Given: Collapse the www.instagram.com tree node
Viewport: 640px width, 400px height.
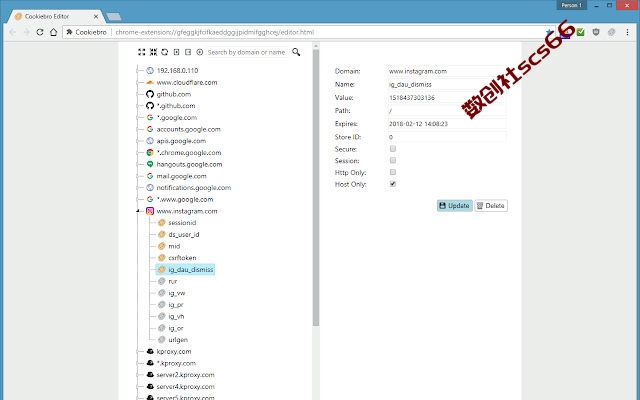Looking at the screenshot, I should [138, 211].
